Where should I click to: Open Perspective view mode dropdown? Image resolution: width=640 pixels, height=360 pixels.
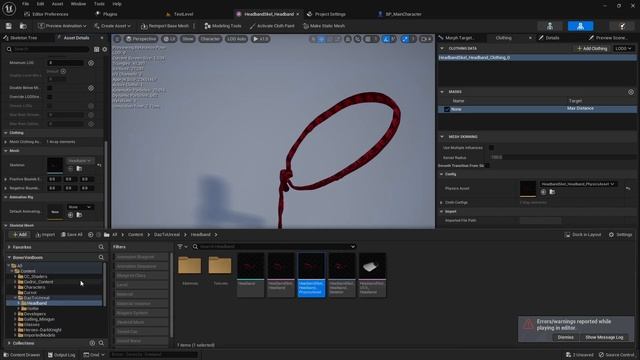[141, 39]
